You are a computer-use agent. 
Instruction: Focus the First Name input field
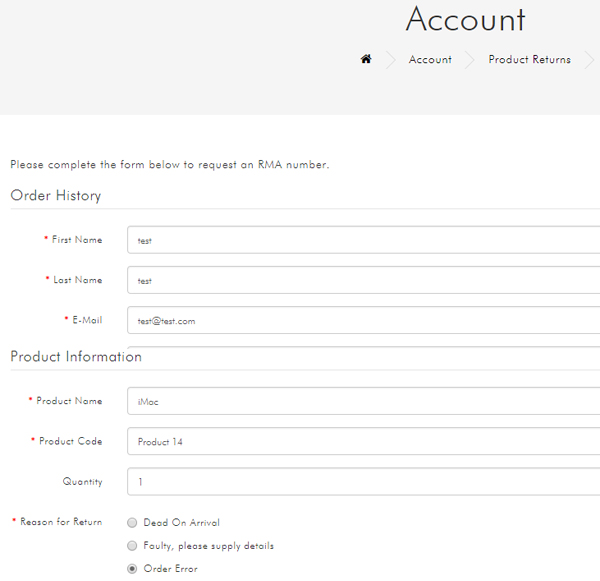(364, 240)
